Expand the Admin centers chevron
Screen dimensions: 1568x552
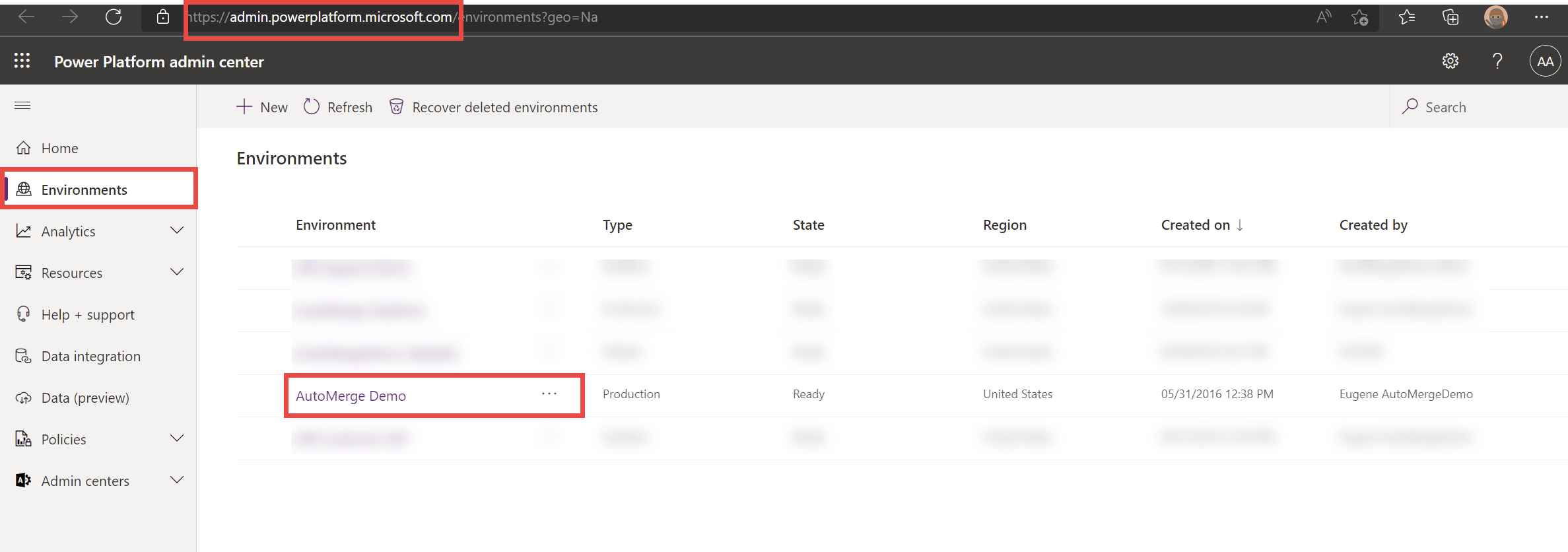177,480
